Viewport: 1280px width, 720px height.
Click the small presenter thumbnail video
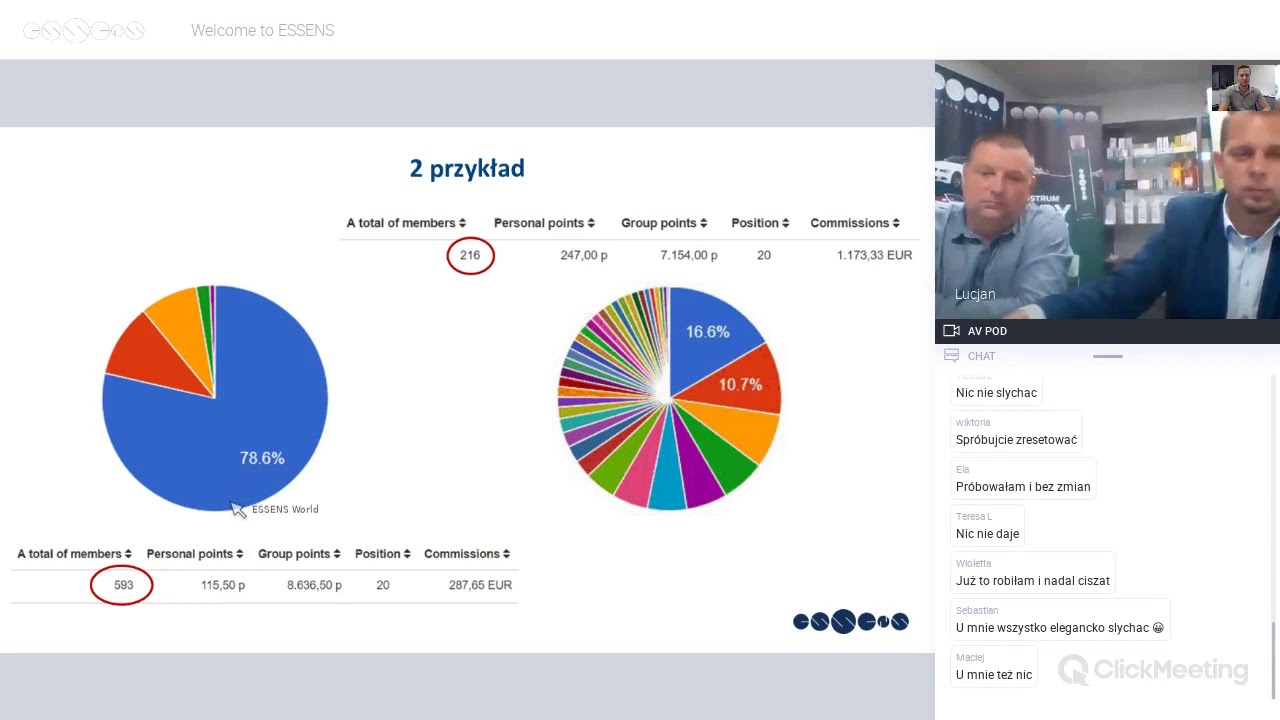click(x=1245, y=88)
